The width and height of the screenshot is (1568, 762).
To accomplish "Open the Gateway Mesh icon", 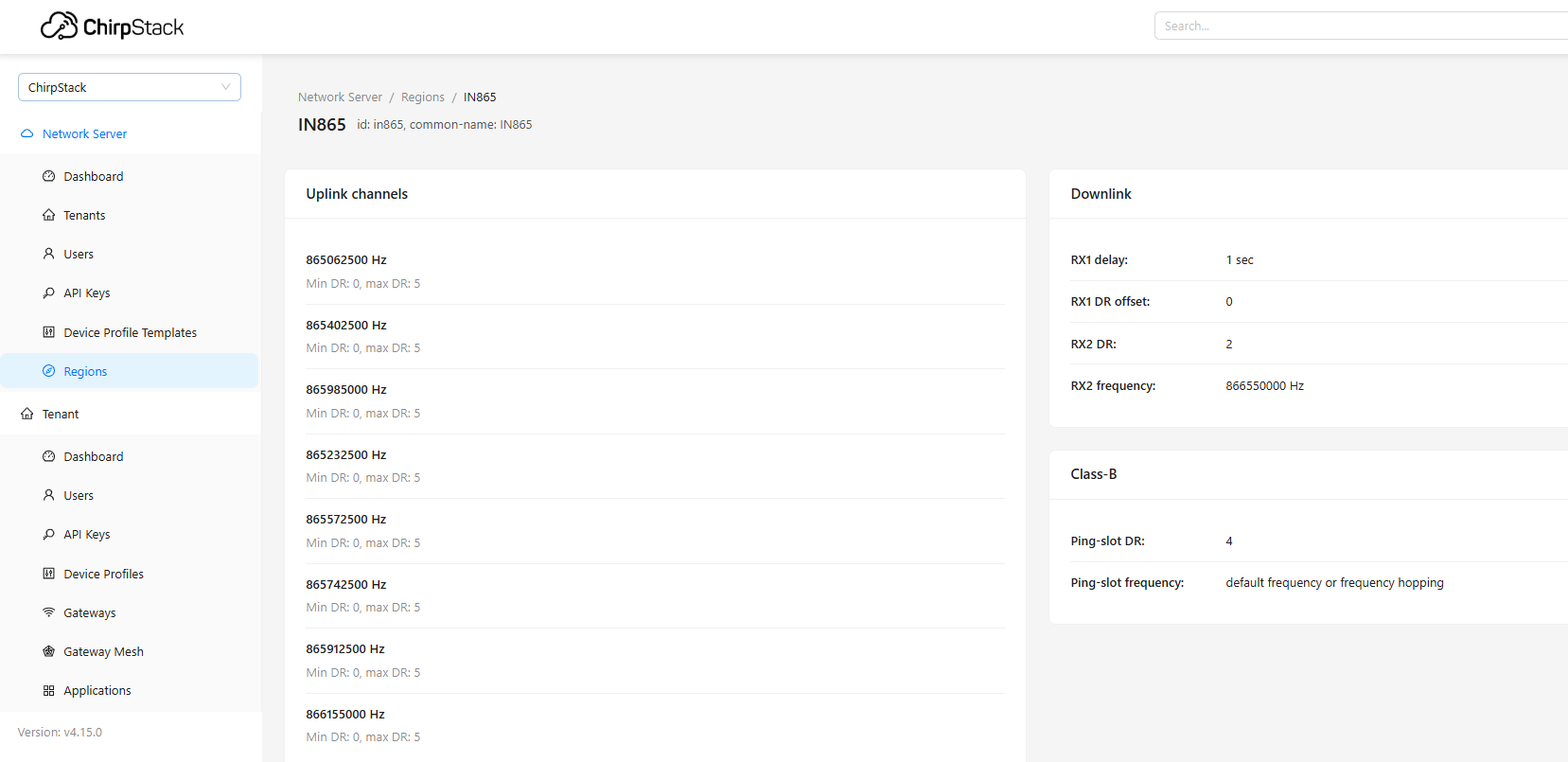I will (x=49, y=651).
